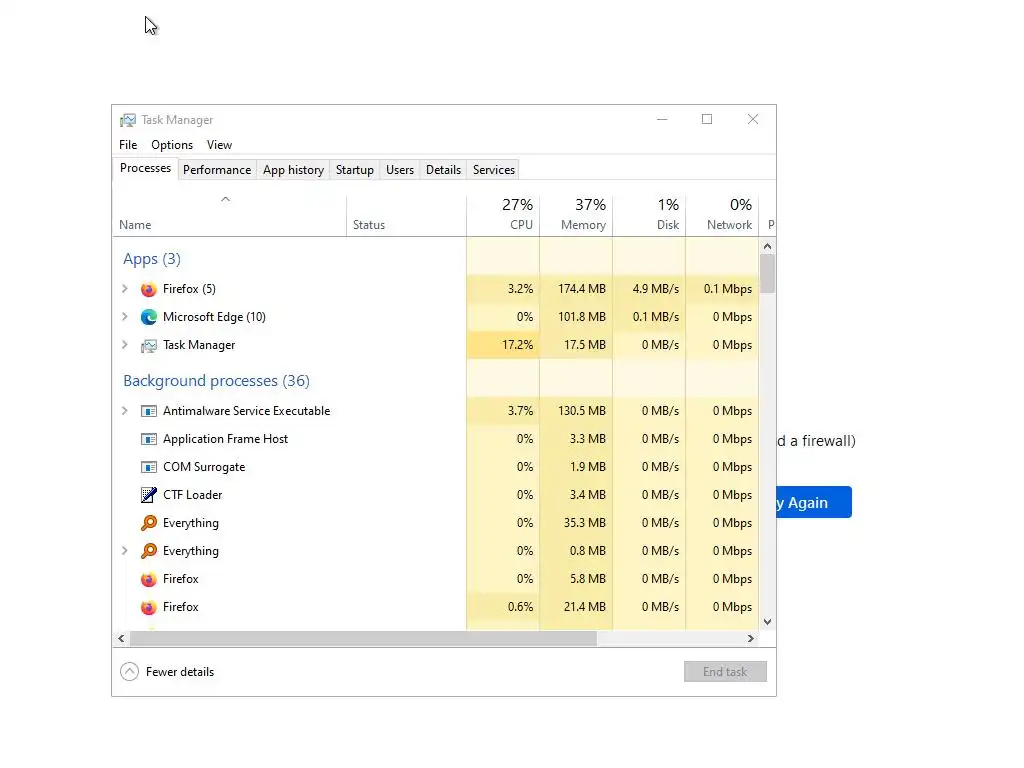Click Antimalware's 130.5 MB memory cell
1024x768 pixels.
[576, 411]
